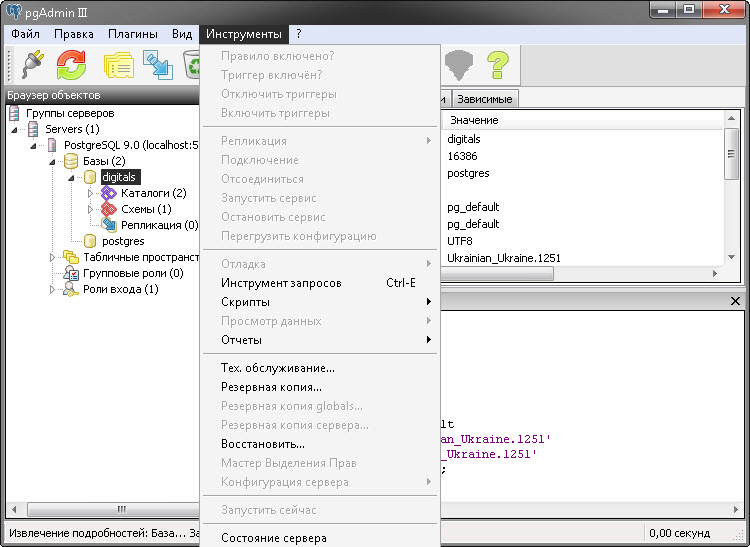Collapse the Базы (2) node
Screen dimensions: 750x547
[x=52, y=162]
